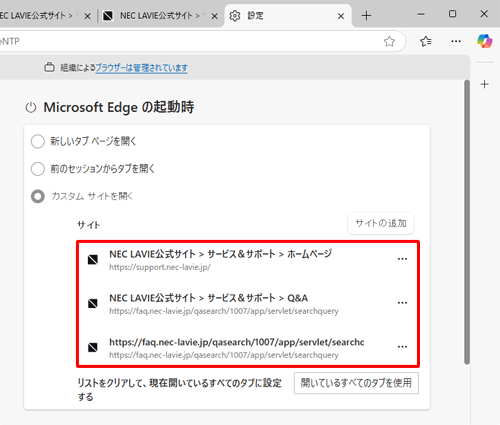Image resolution: width=500 pixels, height=425 pixels.
Task: Select カスタム サイトを開く radio option
Action: point(38,196)
